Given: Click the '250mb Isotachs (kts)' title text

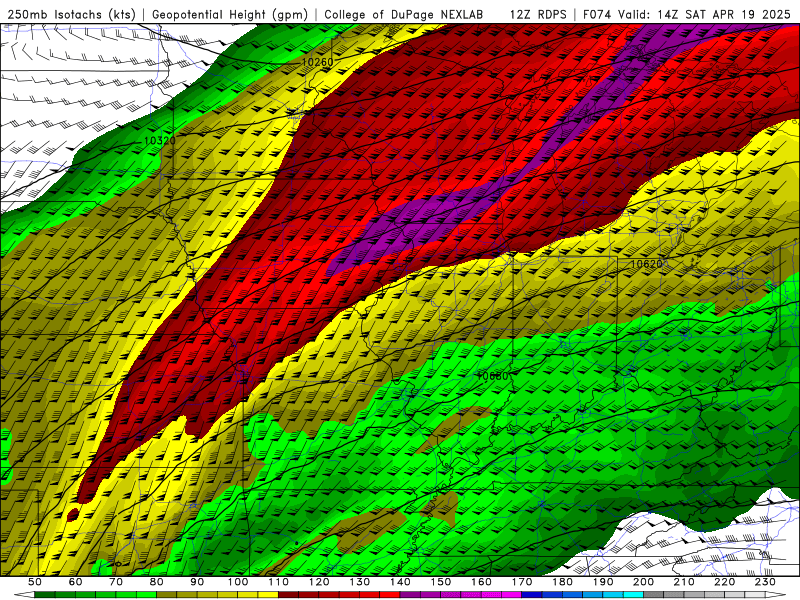Looking at the screenshot, I should 71,14.
